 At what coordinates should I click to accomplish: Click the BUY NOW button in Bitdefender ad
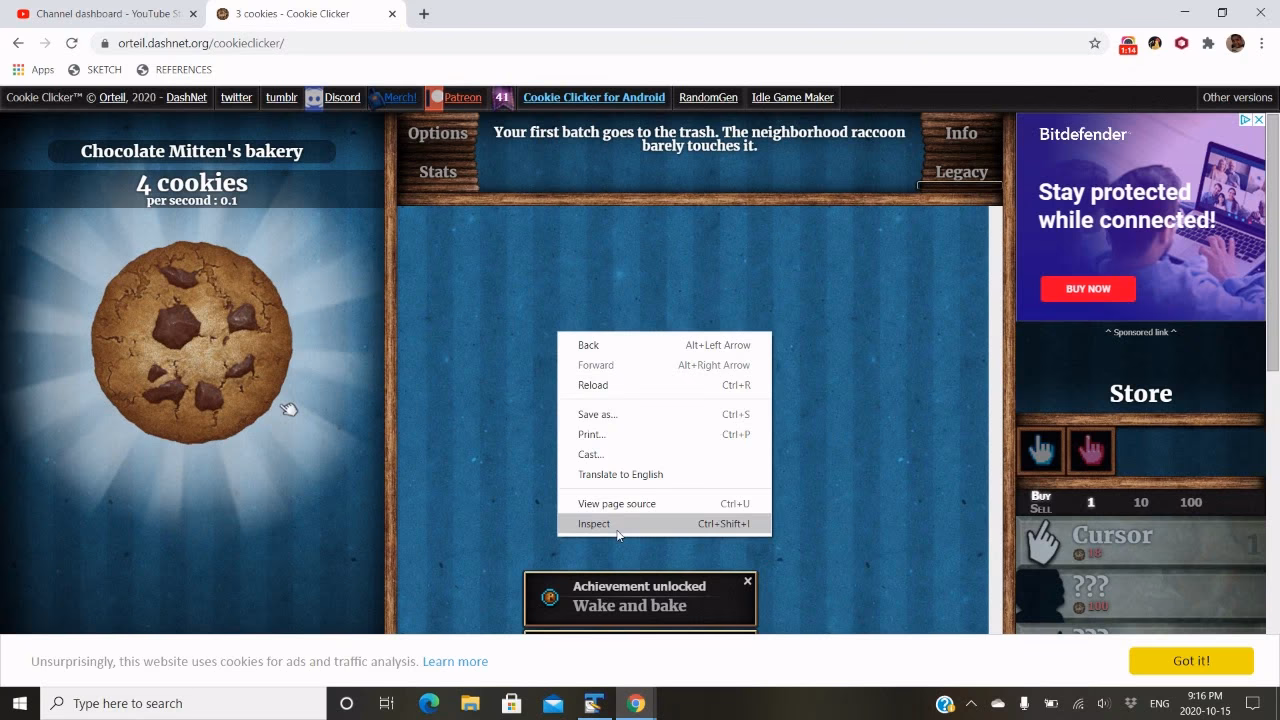point(1088,289)
